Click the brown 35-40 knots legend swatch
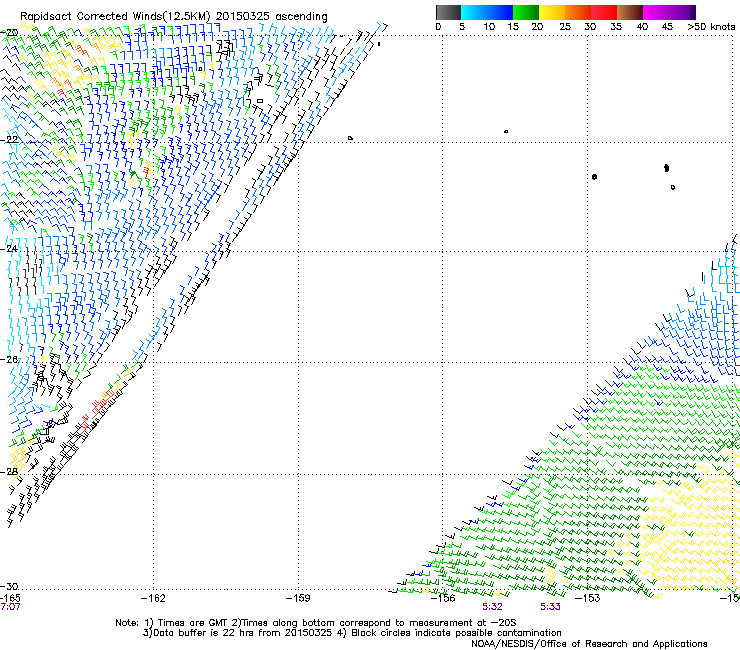Image resolution: width=740 pixels, height=650 pixels. coord(630,12)
